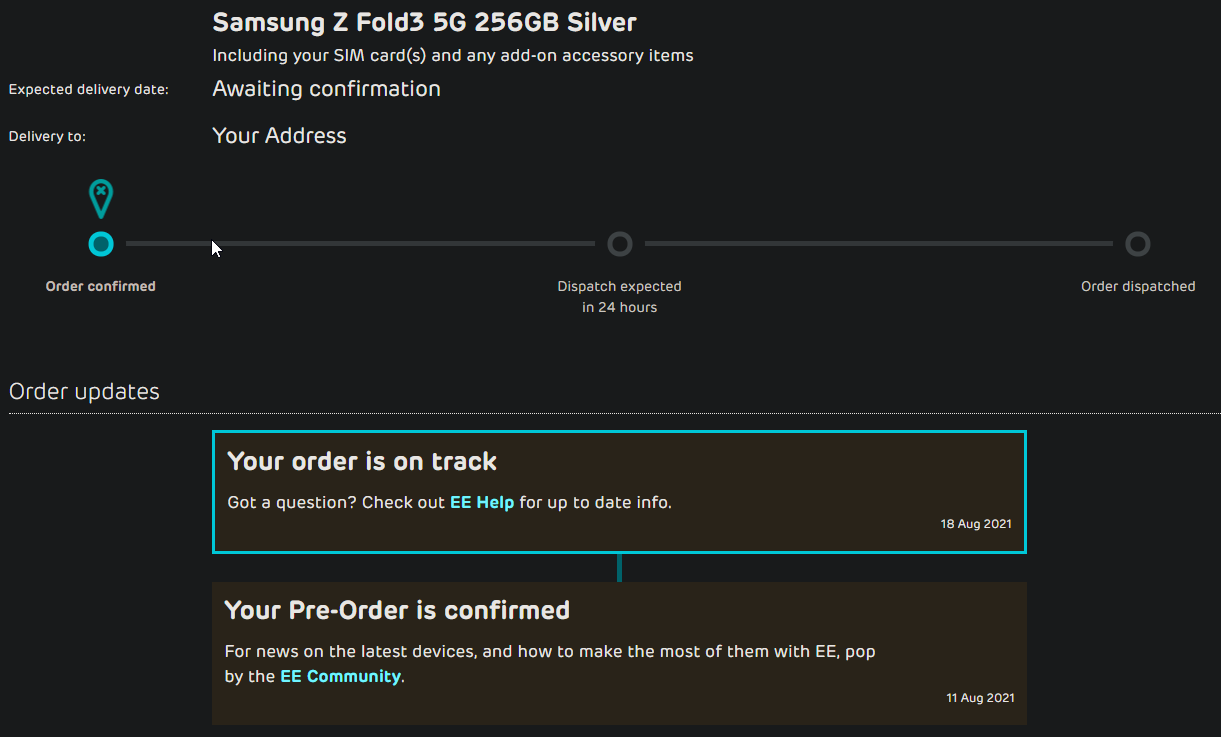Image resolution: width=1221 pixels, height=737 pixels.
Task: Click the Your Address delivery text
Action: pyautogui.click(x=279, y=136)
